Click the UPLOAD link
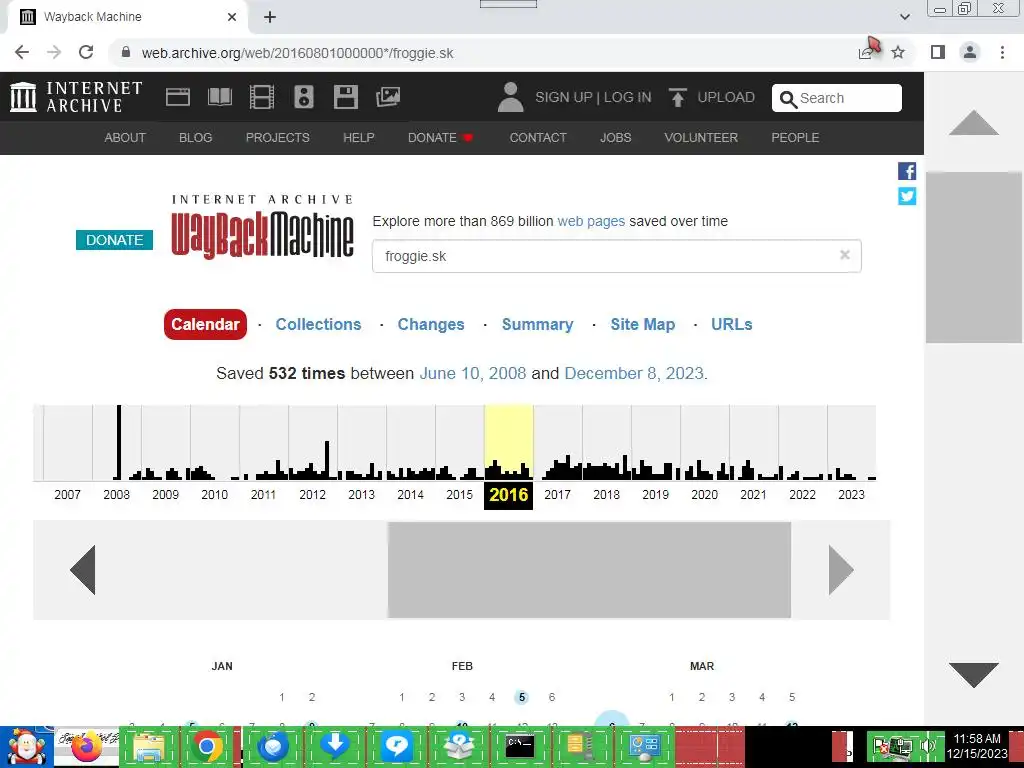 pyautogui.click(x=726, y=97)
